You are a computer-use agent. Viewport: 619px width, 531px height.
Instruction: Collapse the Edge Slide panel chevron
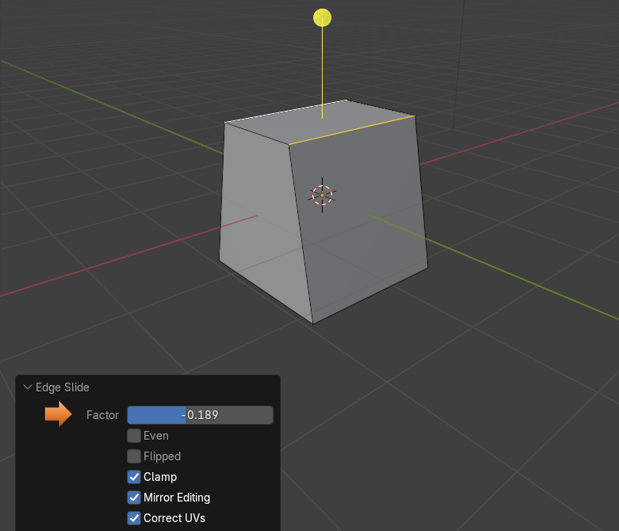click(28, 388)
